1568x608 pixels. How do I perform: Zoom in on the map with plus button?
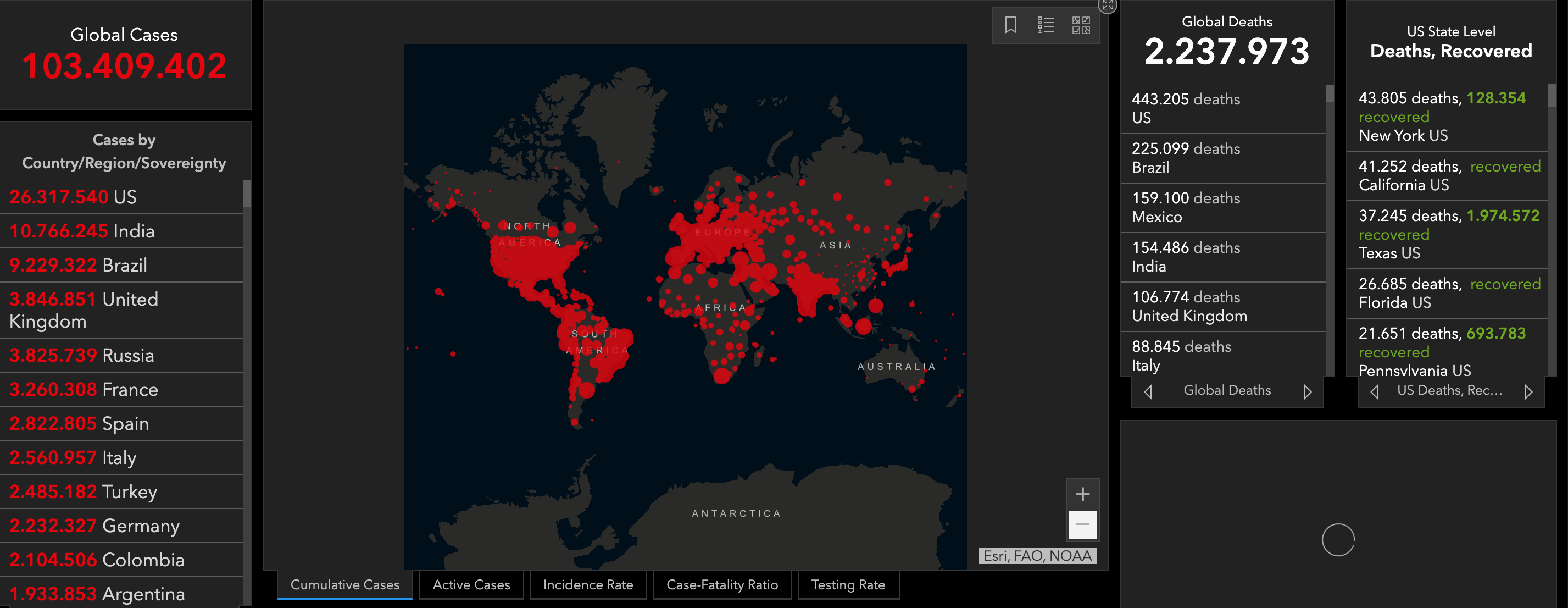point(1082,494)
